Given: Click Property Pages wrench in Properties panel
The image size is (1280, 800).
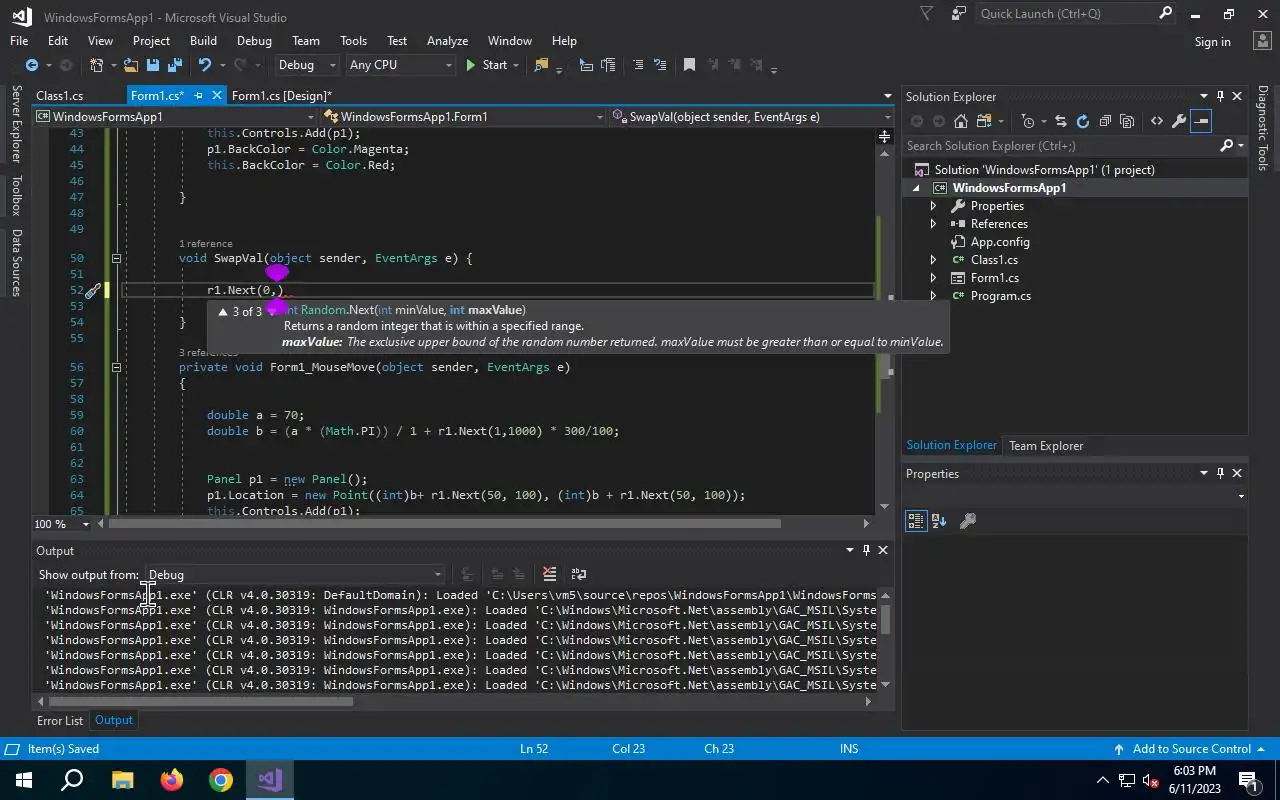Looking at the screenshot, I should 967,521.
